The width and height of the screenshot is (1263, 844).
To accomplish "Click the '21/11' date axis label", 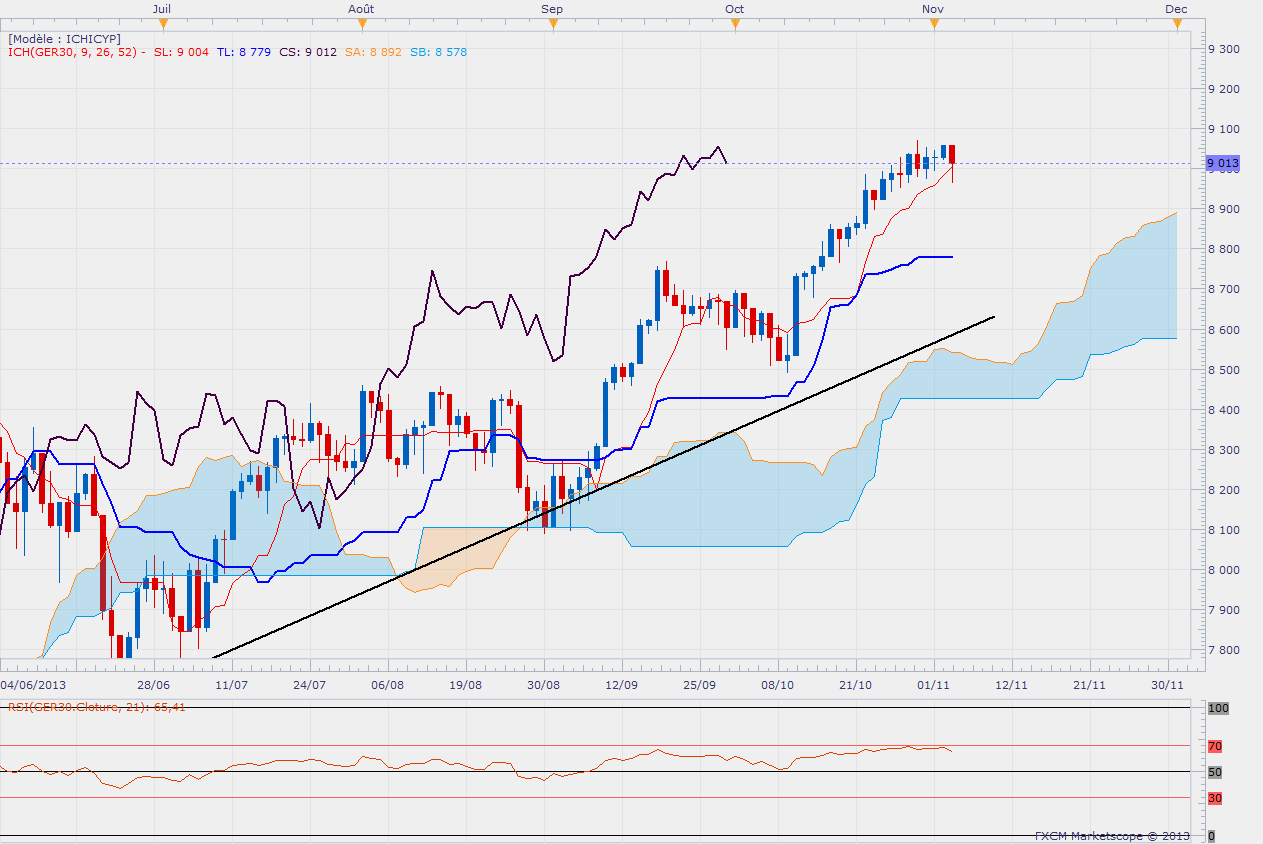I will tap(1089, 684).
